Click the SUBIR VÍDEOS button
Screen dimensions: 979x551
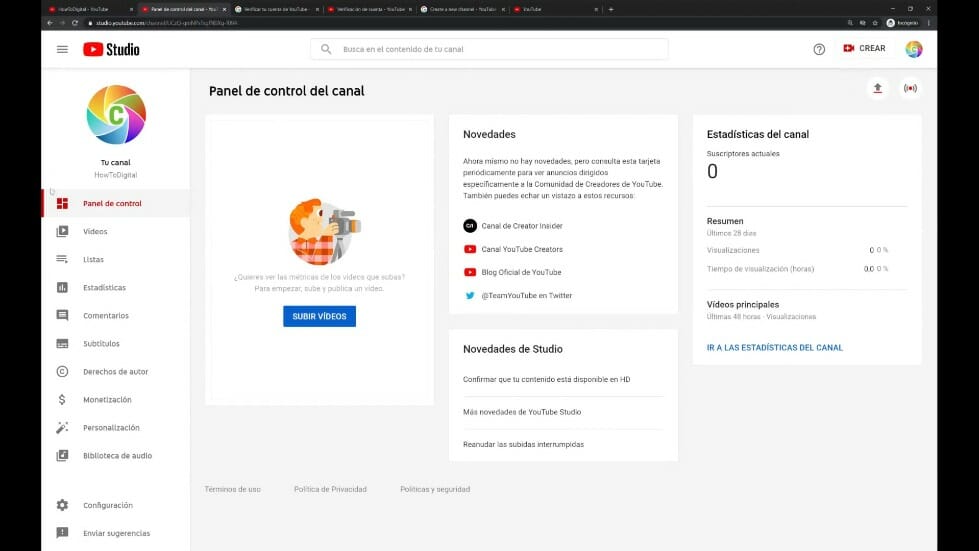tap(319, 316)
